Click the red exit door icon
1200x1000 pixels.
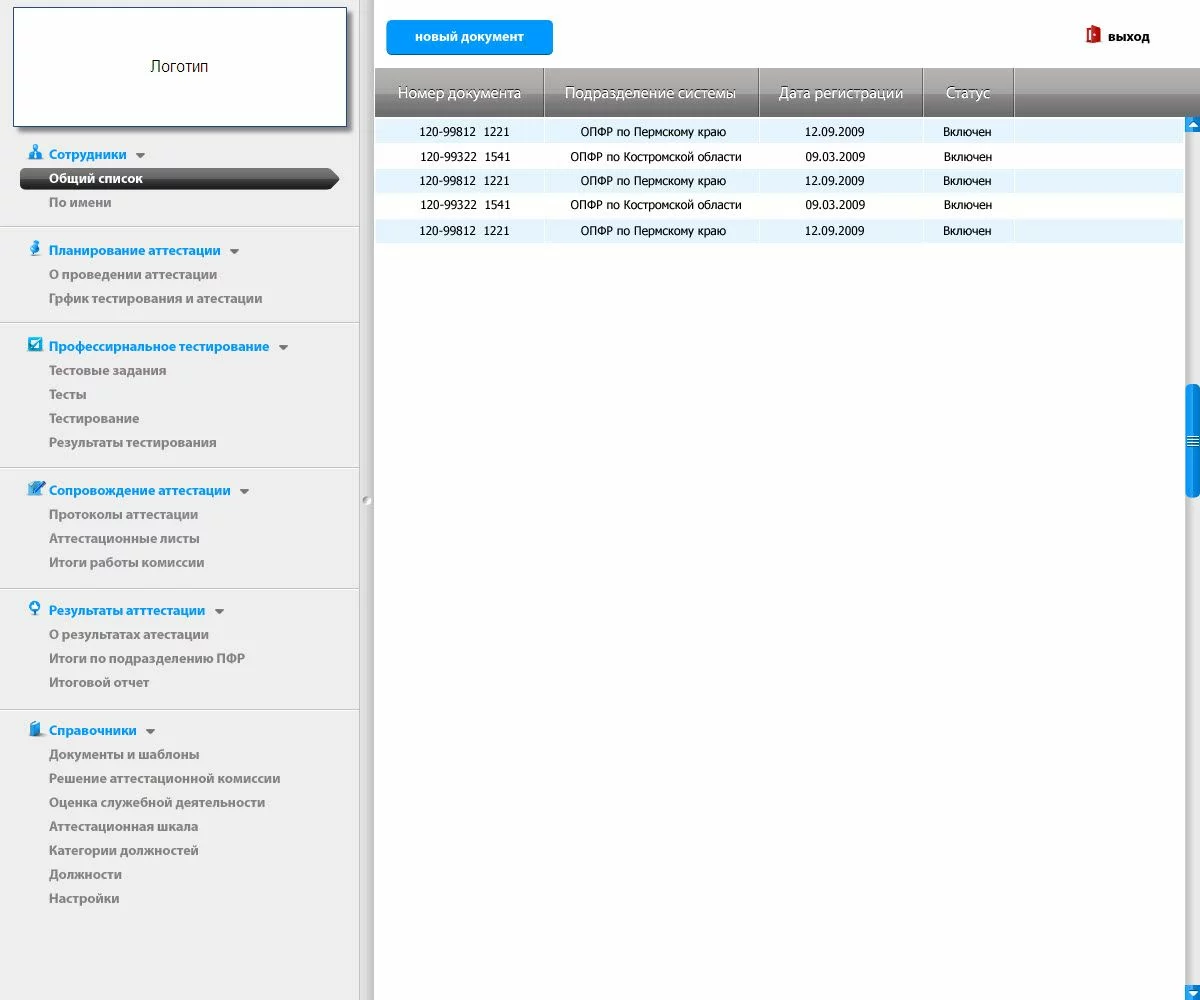pos(1093,35)
